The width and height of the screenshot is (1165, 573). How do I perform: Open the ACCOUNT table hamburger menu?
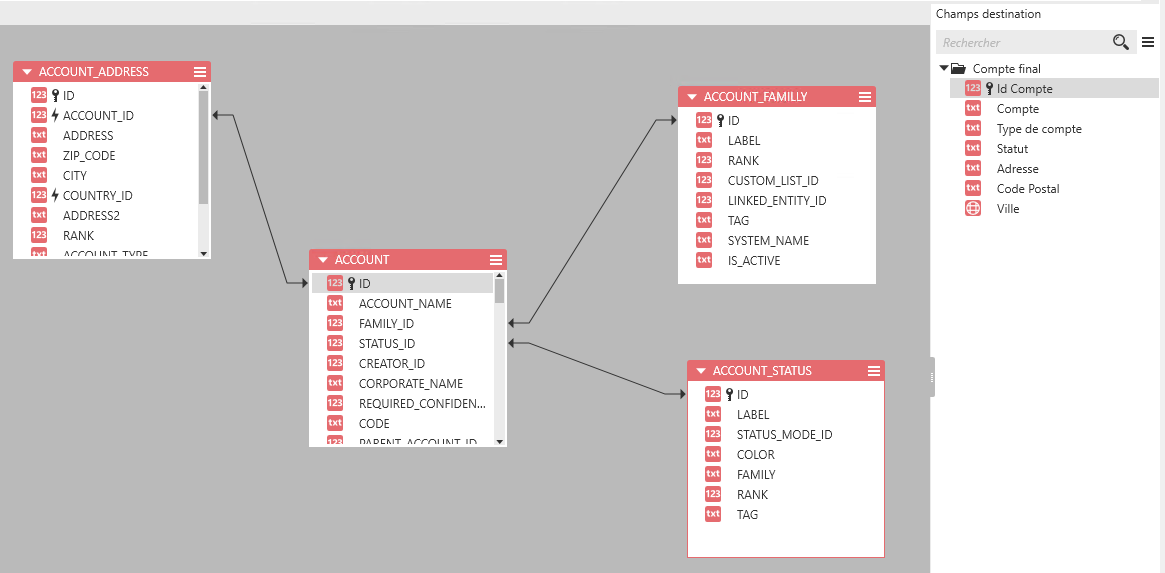(496, 260)
